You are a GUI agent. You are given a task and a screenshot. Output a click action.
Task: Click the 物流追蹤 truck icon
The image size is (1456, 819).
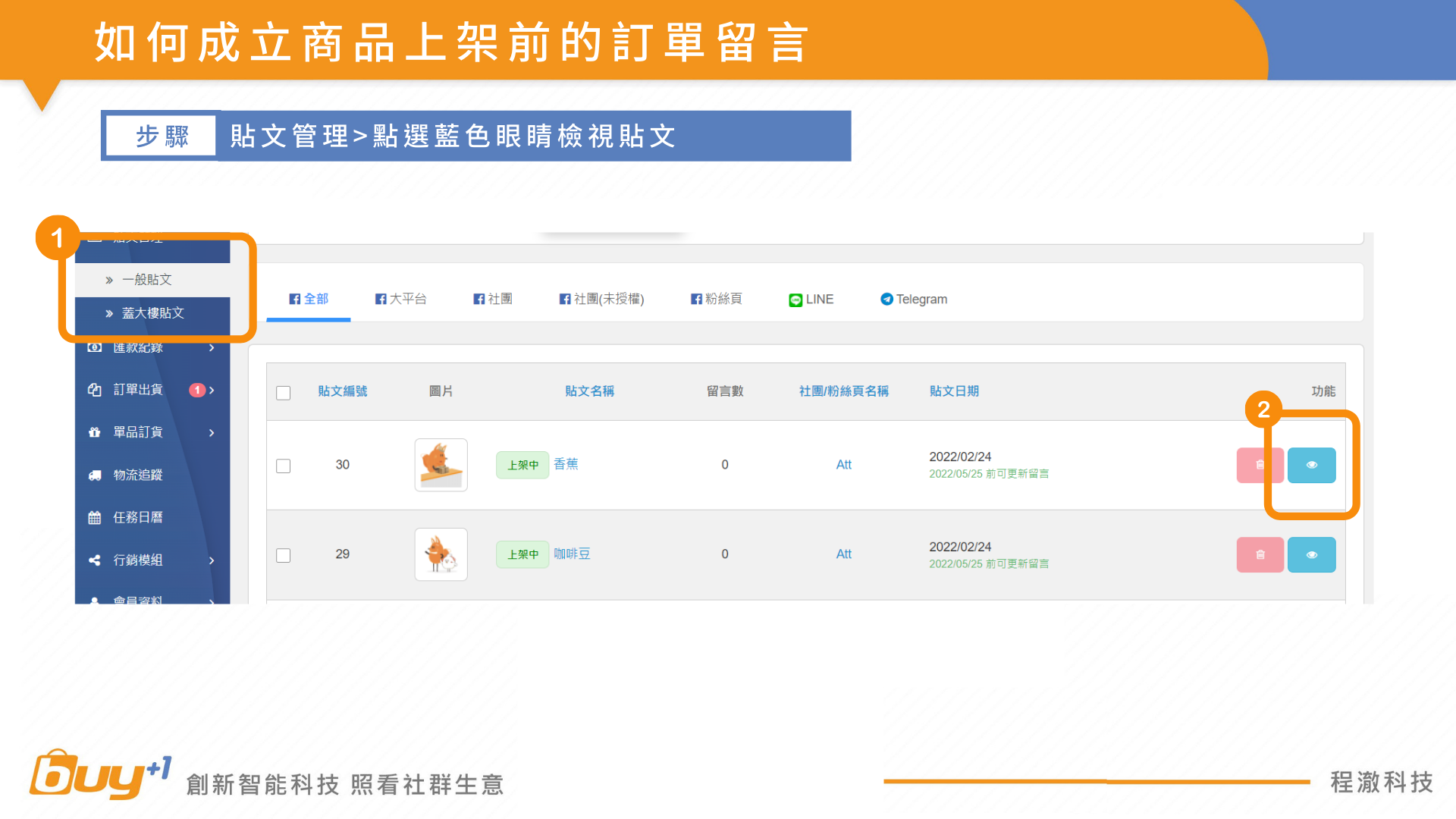coord(95,475)
